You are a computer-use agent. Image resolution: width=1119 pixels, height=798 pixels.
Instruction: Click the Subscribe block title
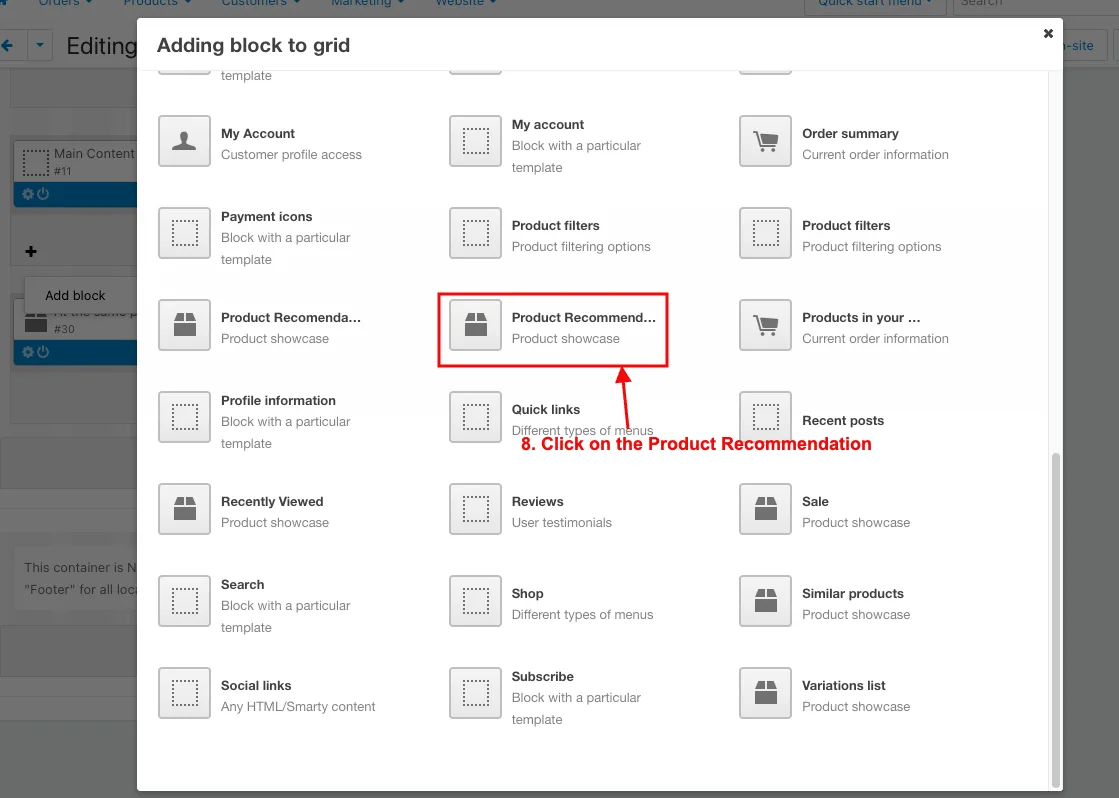click(542, 677)
